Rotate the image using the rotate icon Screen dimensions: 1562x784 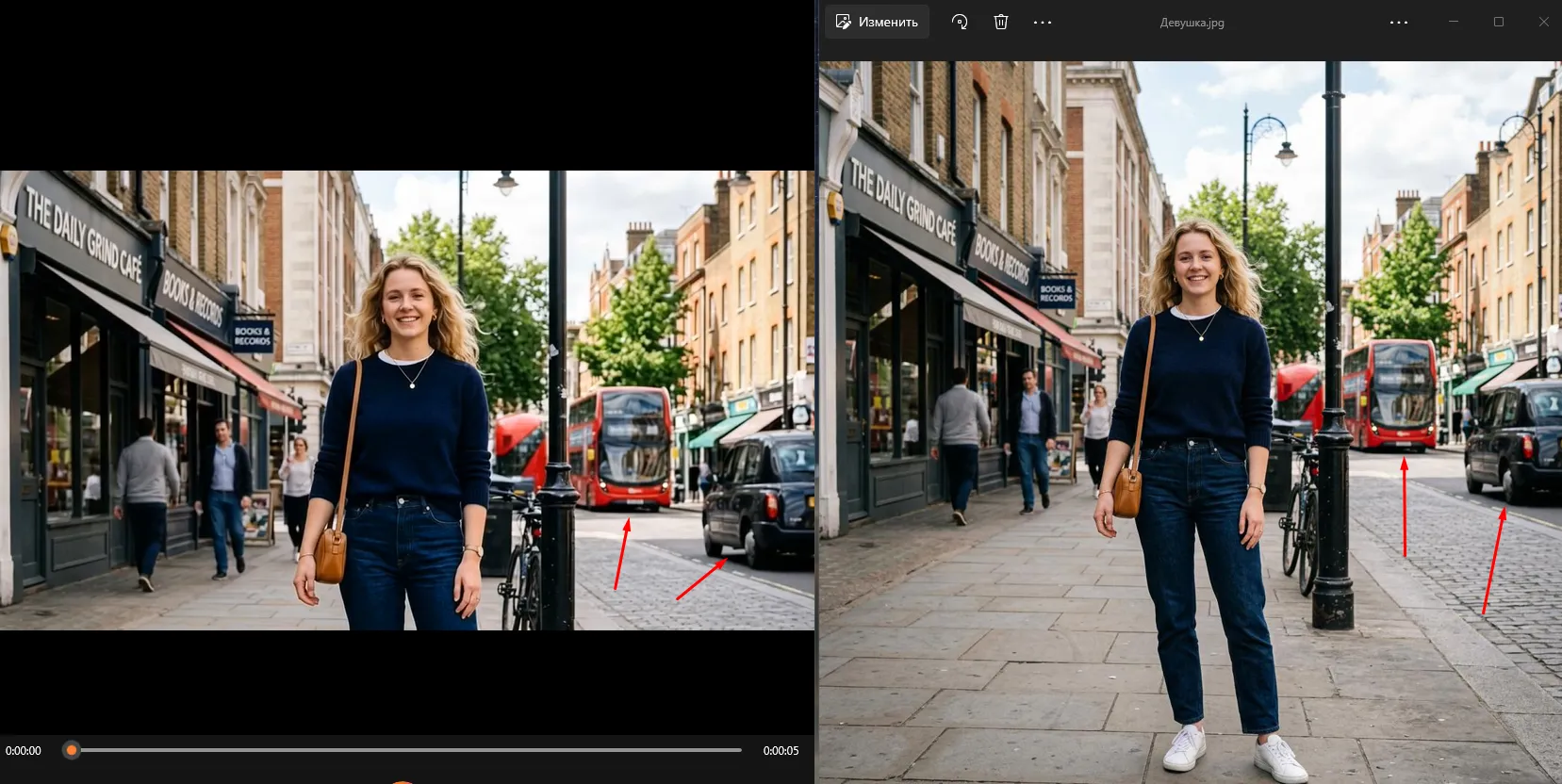[960, 22]
